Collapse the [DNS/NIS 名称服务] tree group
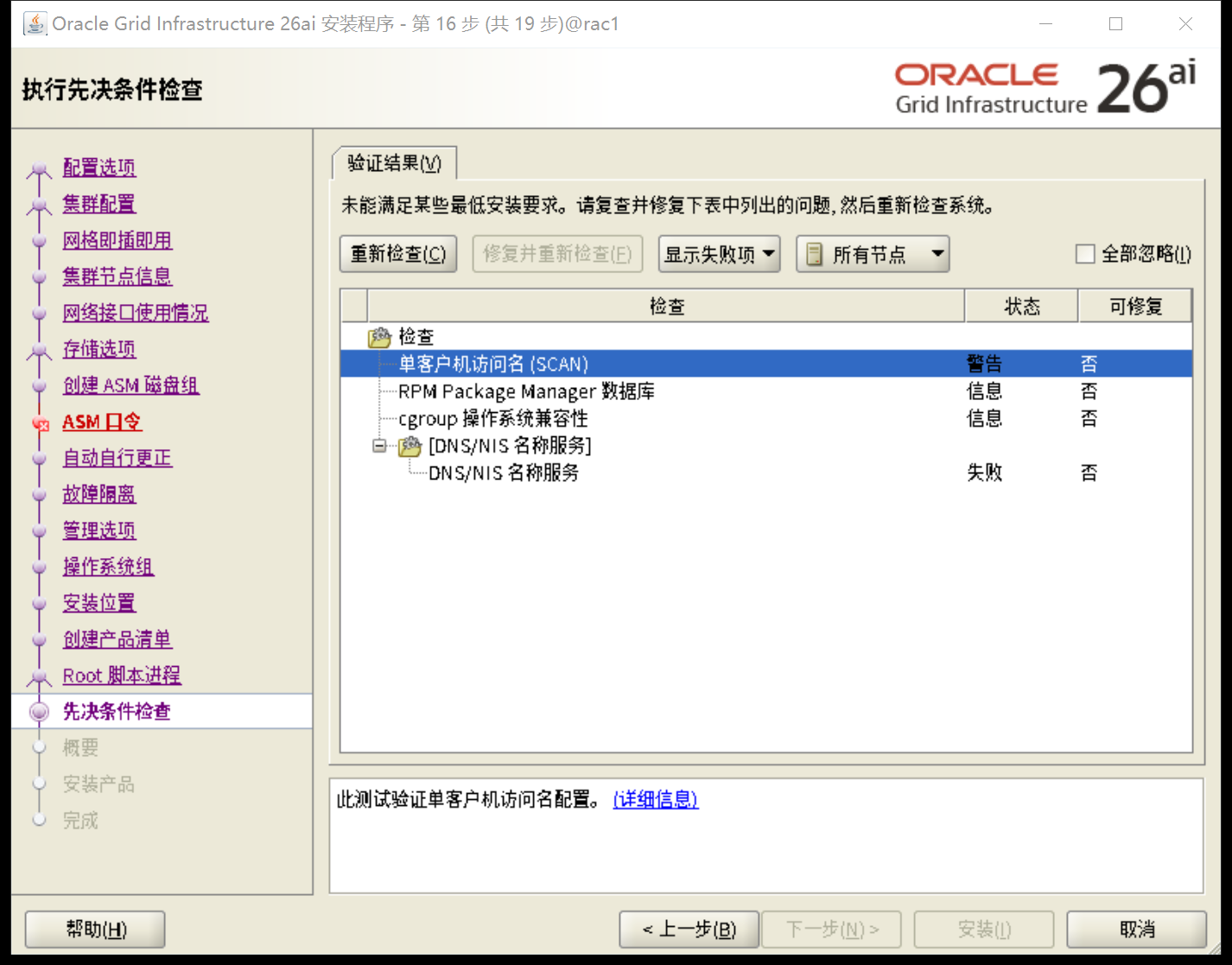The image size is (1232, 965). [x=379, y=446]
